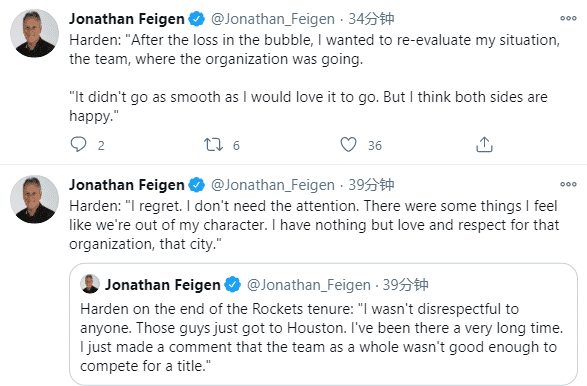Reply to the 34-minute Harden tweet

78,145
